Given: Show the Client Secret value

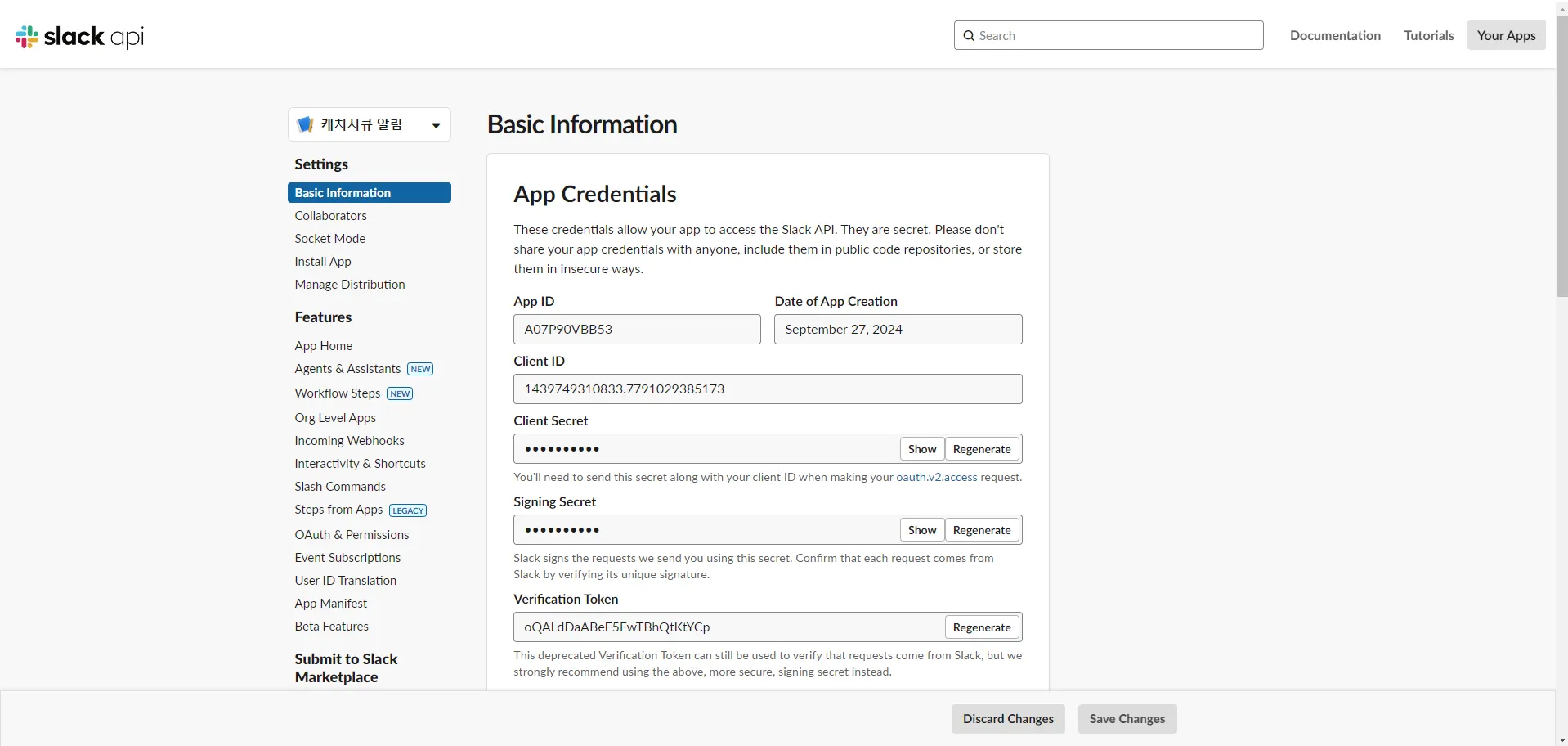Looking at the screenshot, I should click(x=921, y=449).
